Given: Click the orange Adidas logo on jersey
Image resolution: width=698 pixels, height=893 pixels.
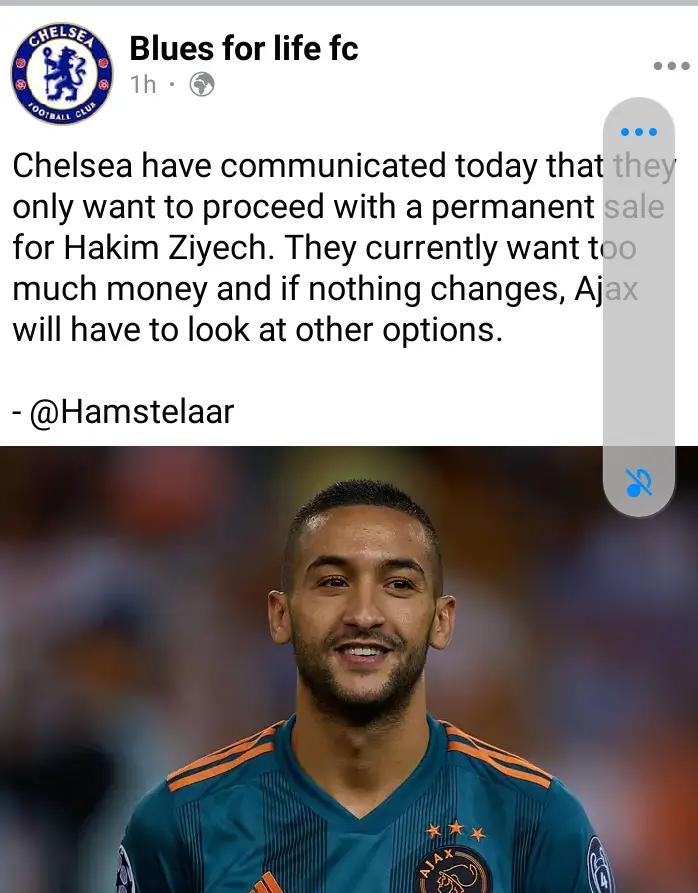Looking at the screenshot, I should click(266, 884).
